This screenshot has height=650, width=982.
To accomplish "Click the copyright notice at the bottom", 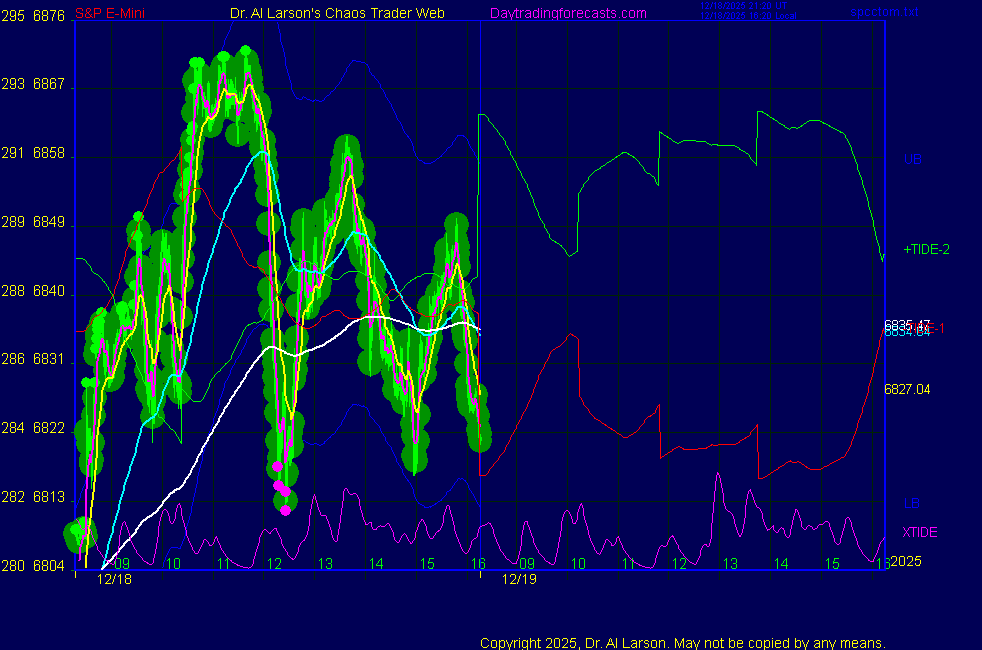I will coord(682,642).
